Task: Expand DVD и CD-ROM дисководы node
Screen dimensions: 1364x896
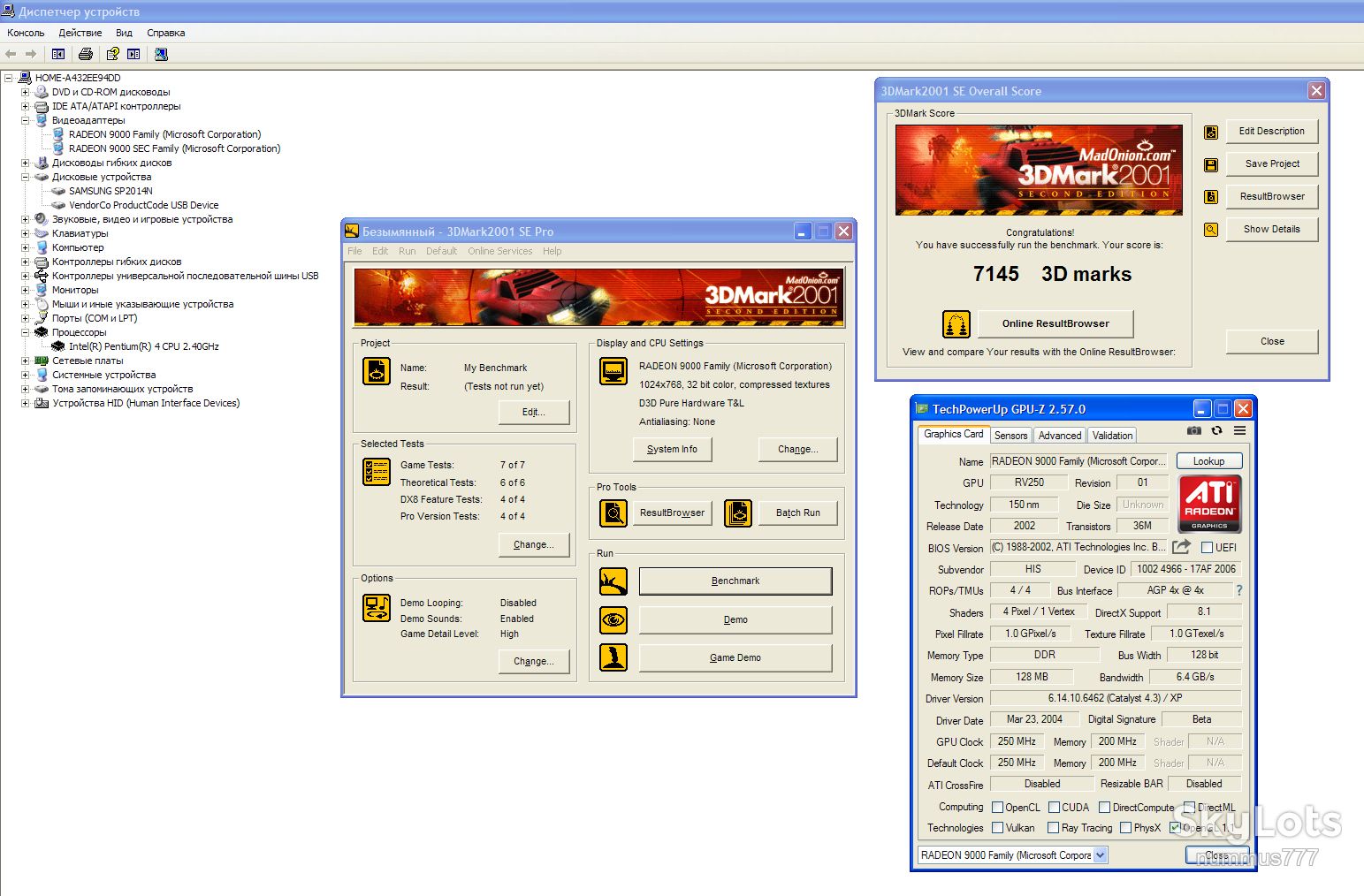Action: click(25, 92)
